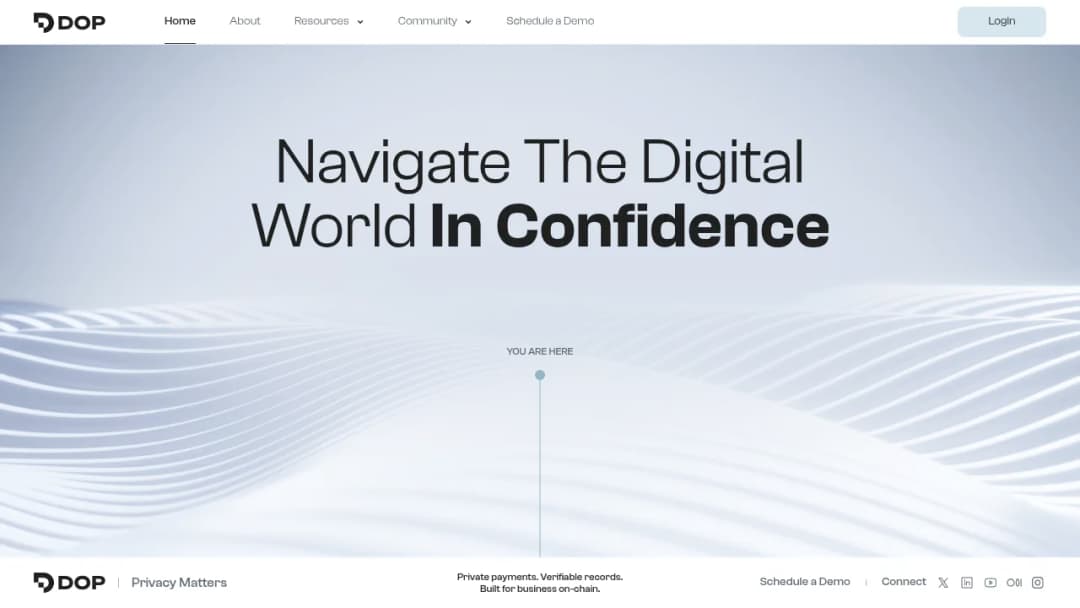Click the DOP logo in the header
1080x608 pixels.
point(70,22)
